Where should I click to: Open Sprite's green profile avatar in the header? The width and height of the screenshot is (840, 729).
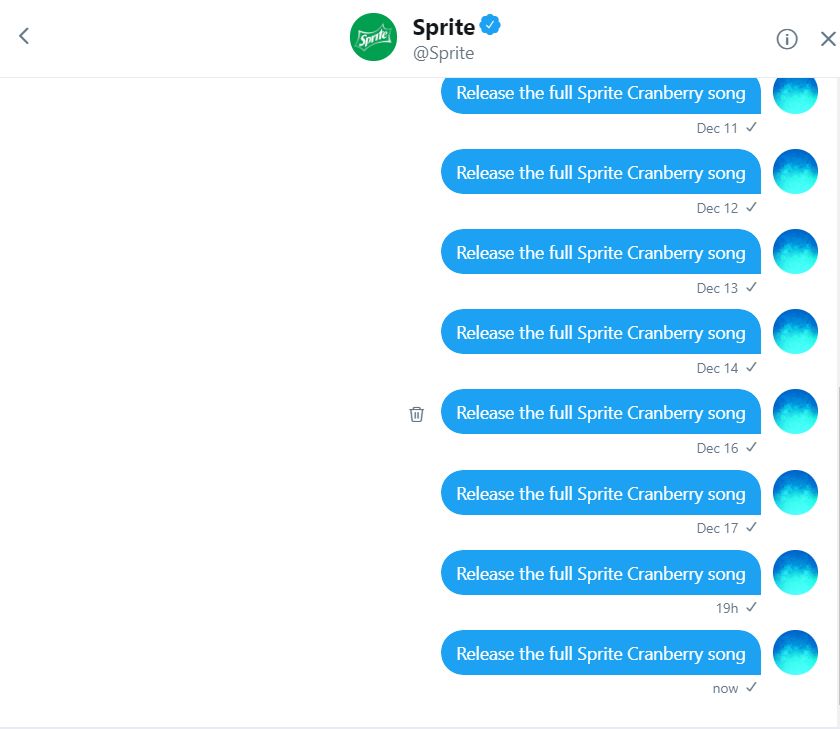[373, 36]
